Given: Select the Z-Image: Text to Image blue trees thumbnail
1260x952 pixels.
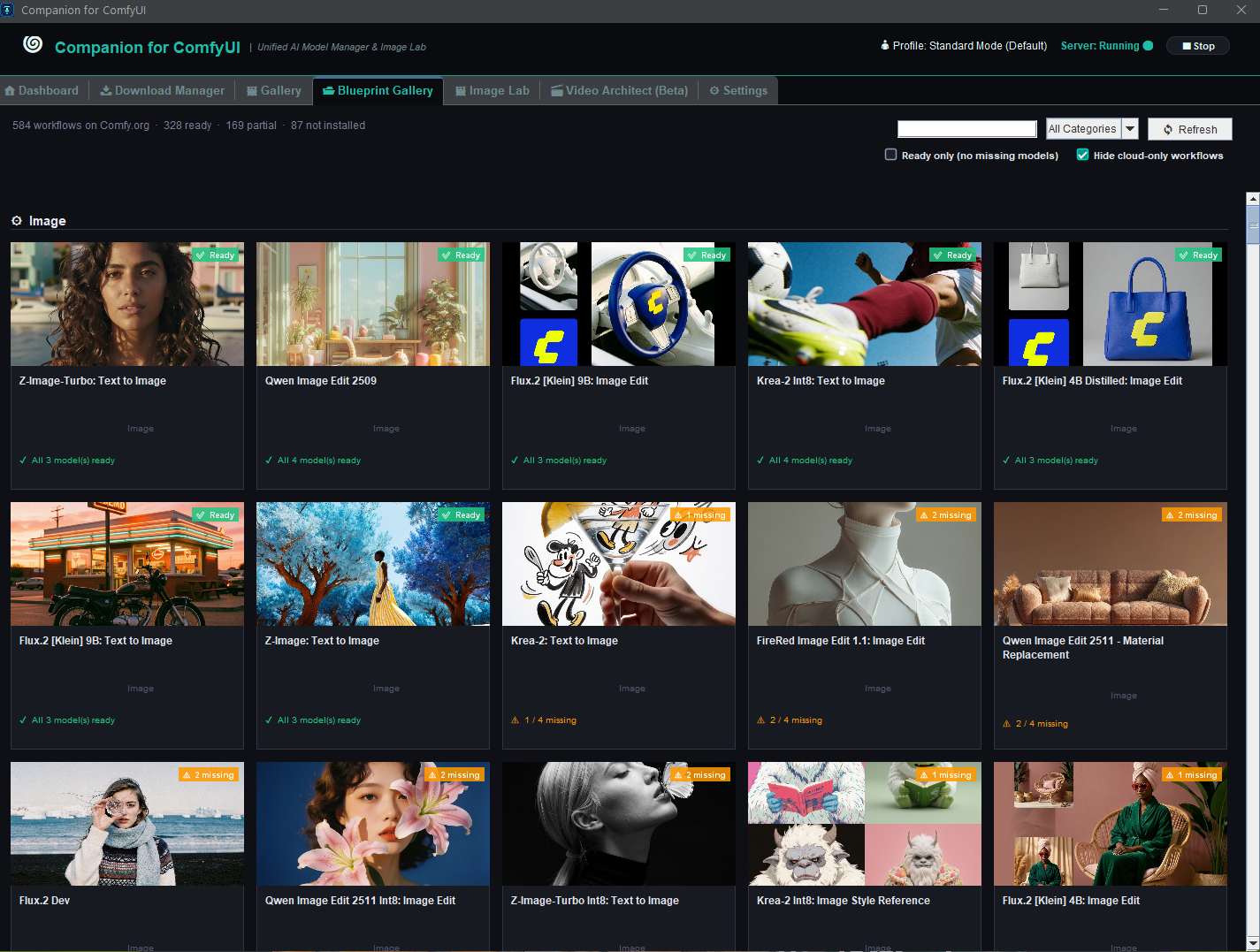Looking at the screenshot, I should click(373, 564).
